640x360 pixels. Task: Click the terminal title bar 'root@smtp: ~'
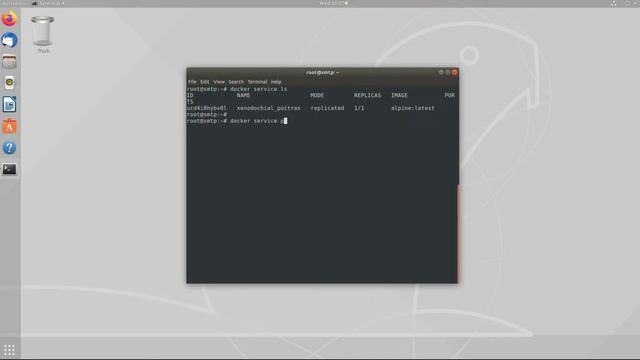(x=322, y=73)
